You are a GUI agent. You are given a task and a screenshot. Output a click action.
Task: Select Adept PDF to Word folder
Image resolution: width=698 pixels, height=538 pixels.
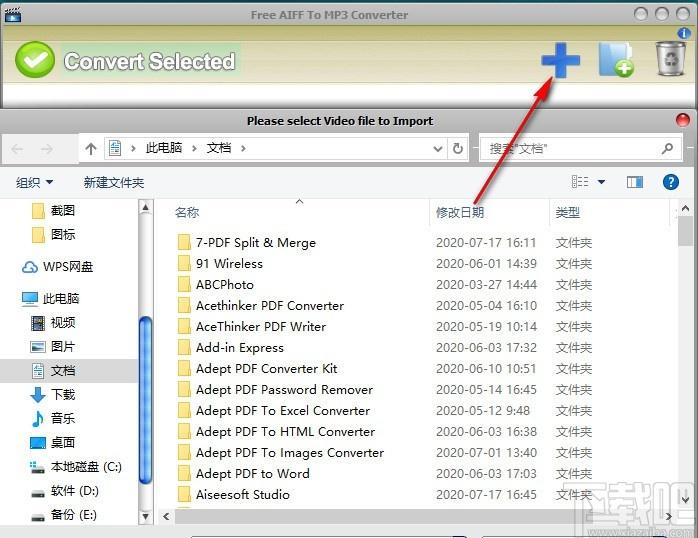(x=252, y=473)
